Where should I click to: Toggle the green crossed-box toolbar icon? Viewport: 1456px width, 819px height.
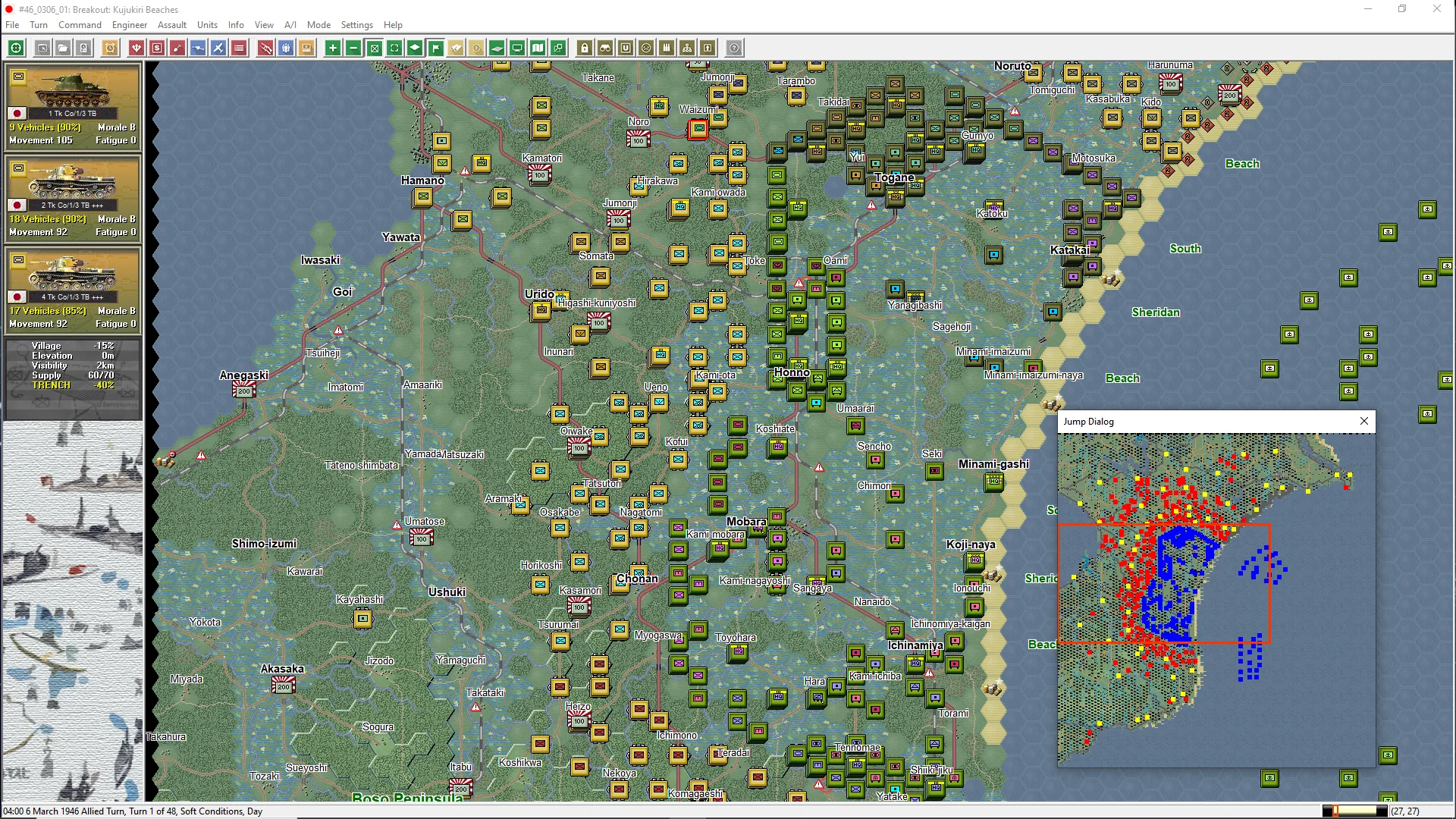(374, 49)
